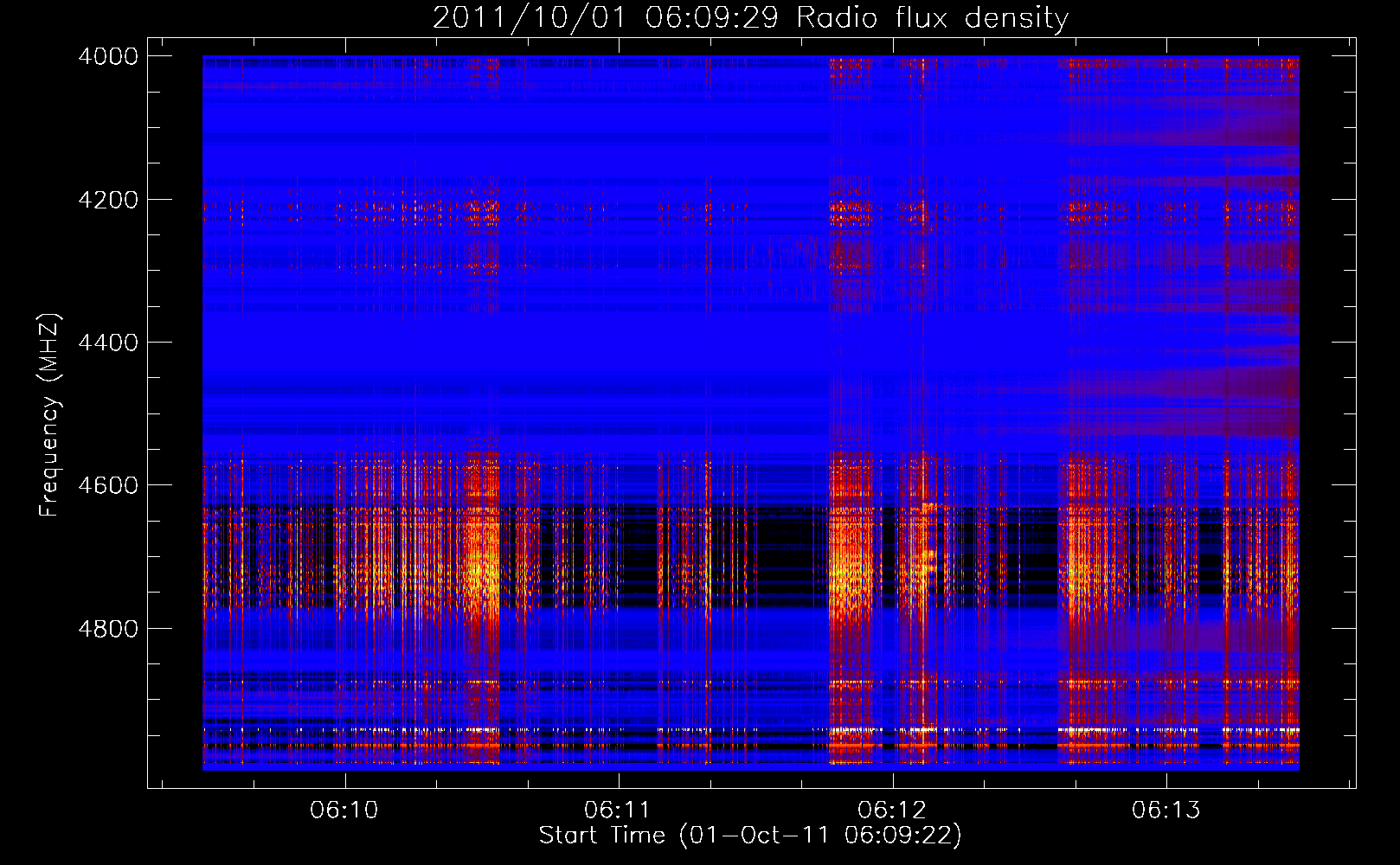The width and height of the screenshot is (1400, 865).
Task: Select the 4400 frequency axis label
Action: click(108, 343)
